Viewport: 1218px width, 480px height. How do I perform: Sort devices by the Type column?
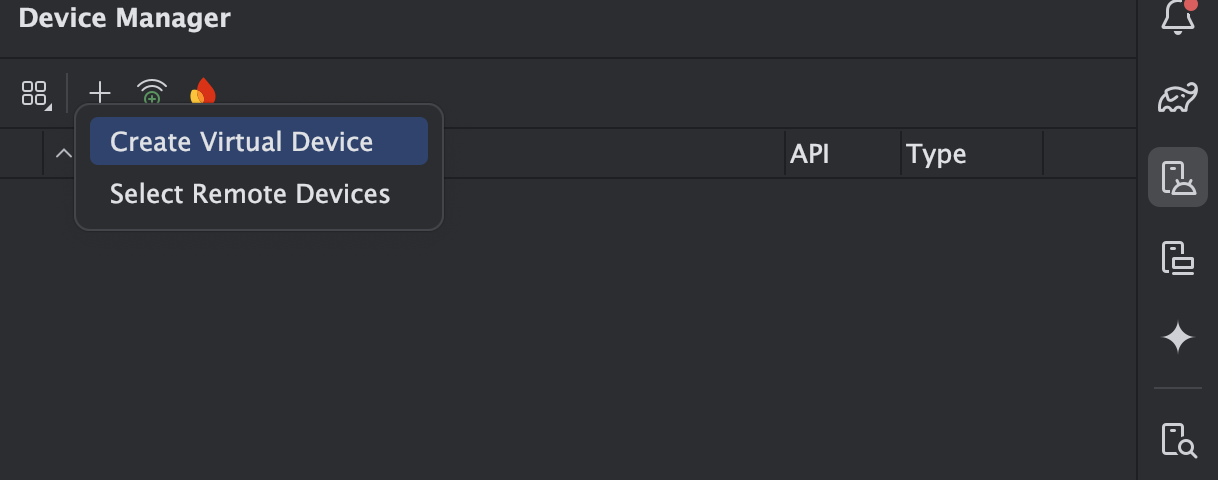pos(936,154)
